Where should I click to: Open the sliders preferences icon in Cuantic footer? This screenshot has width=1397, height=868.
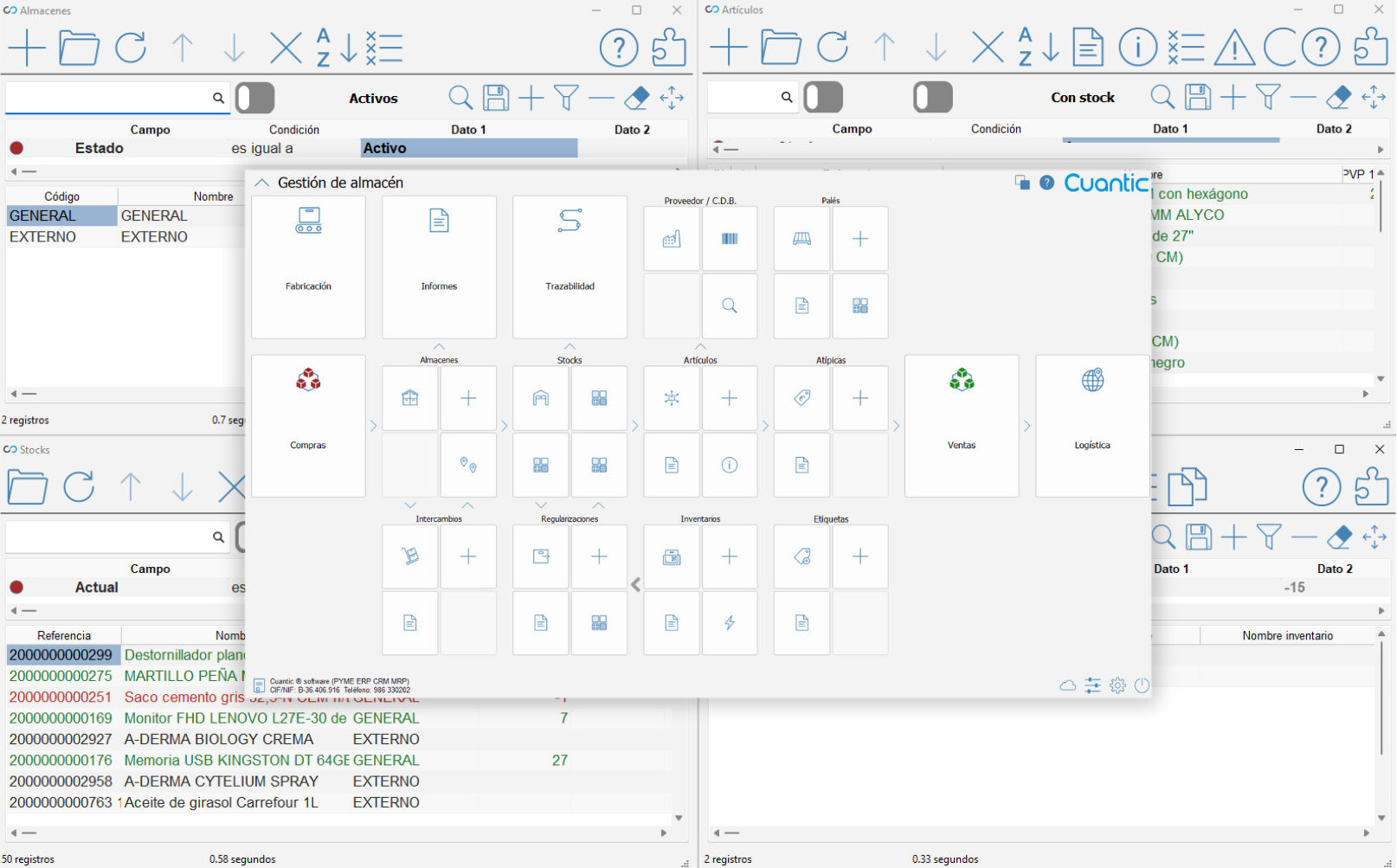pyautogui.click(x=1093, y=685)
